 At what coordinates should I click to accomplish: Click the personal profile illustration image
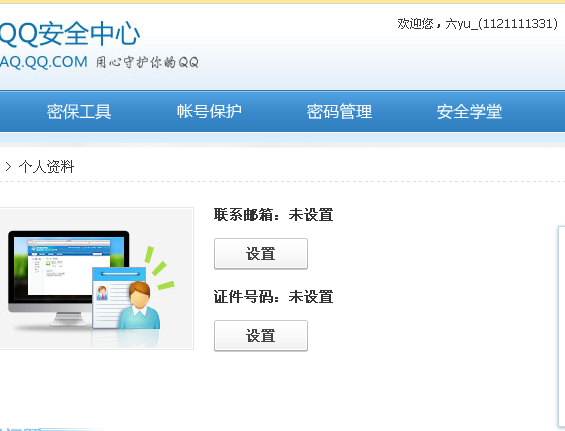pyautogui.click(x=96, y=278)
